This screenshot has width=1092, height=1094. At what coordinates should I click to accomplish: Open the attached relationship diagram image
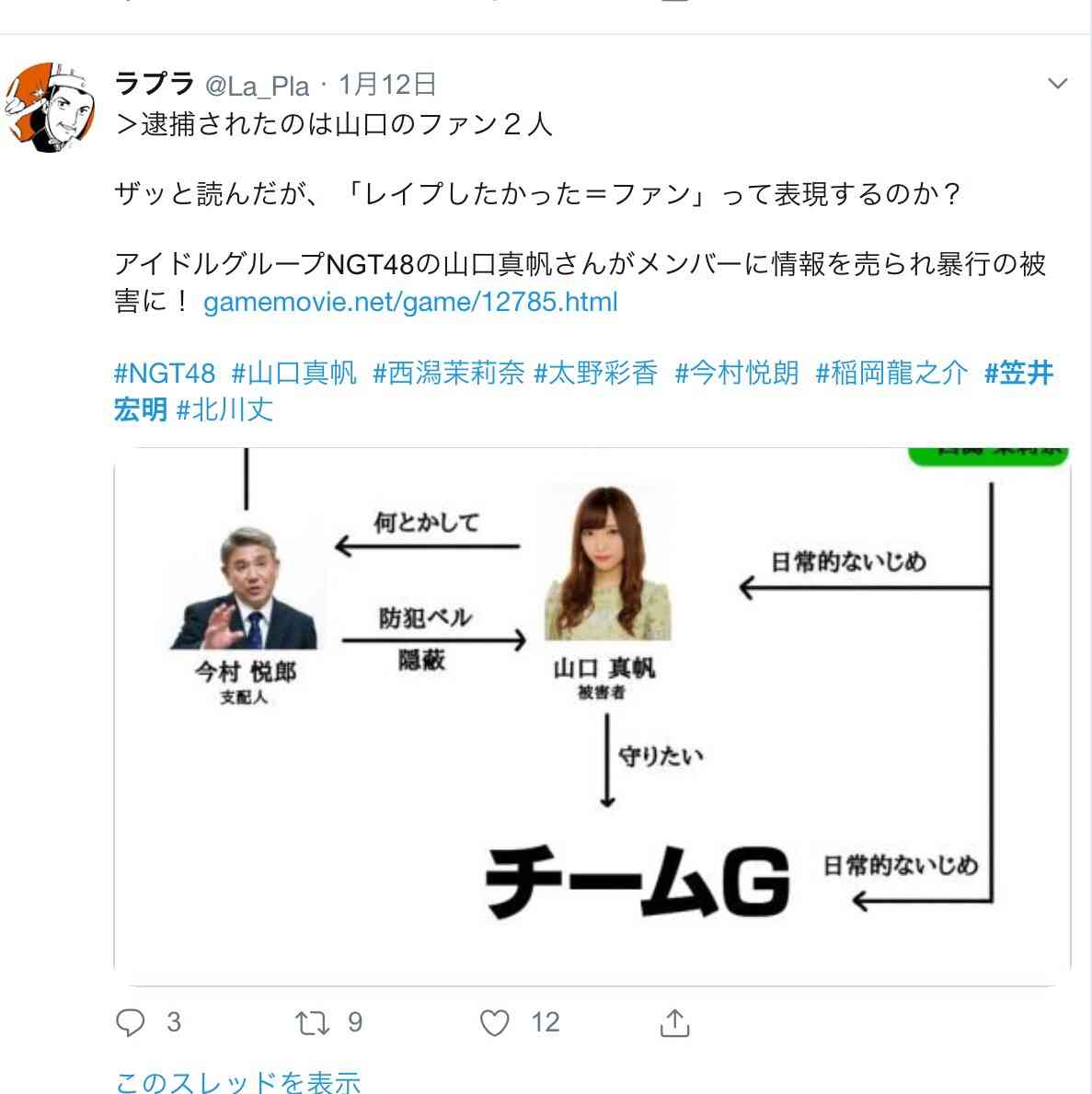(x=592, y=717)
